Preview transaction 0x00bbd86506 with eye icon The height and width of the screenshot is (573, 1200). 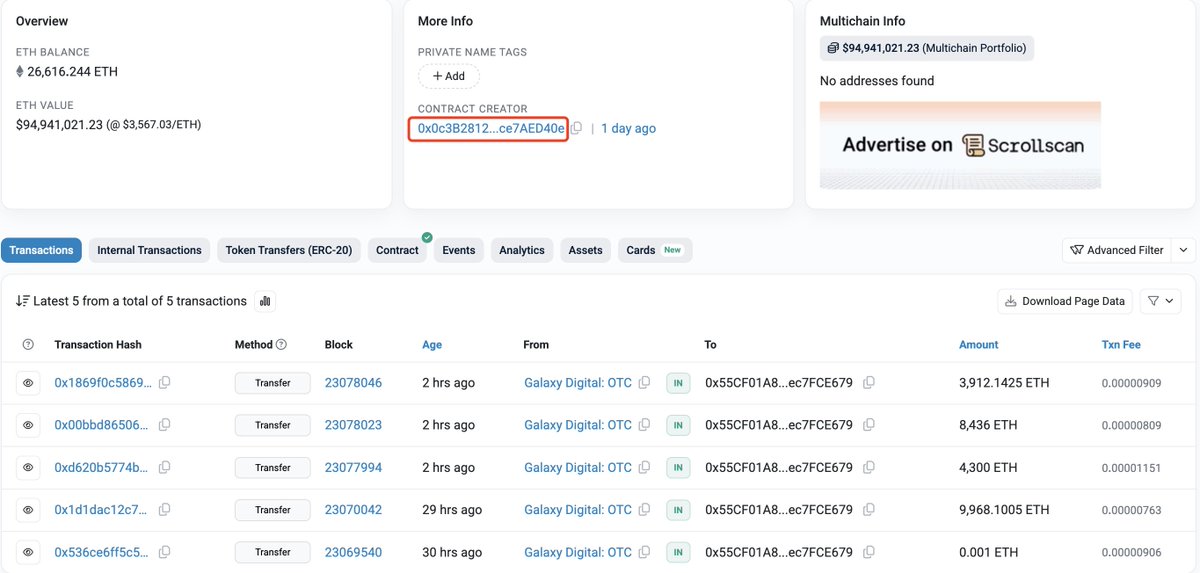(28, 425)
